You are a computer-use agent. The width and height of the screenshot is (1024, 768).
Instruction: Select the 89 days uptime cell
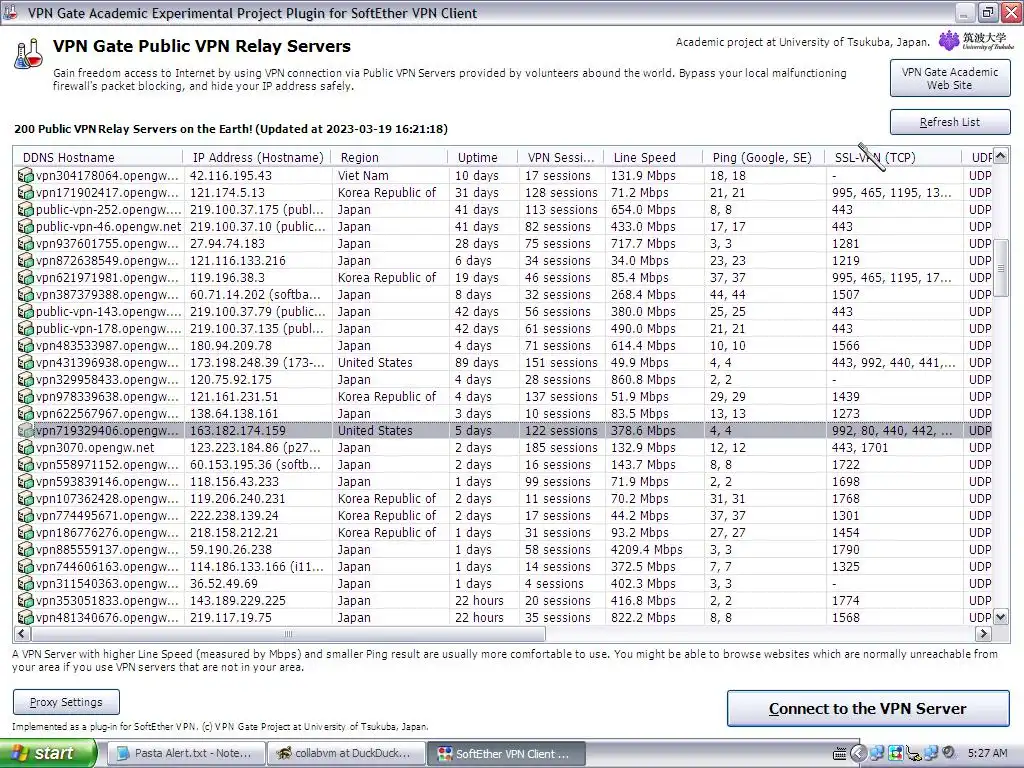pos(477,362)
